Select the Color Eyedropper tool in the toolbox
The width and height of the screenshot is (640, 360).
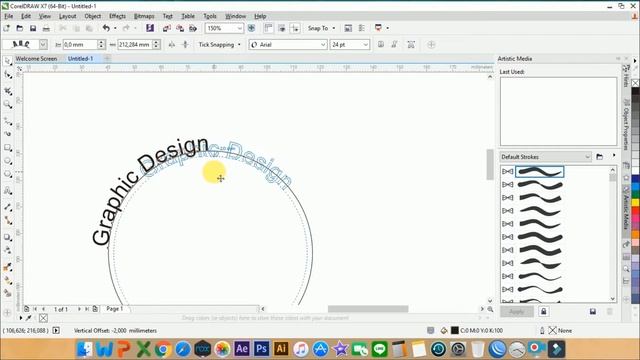[x=7, y=267]
